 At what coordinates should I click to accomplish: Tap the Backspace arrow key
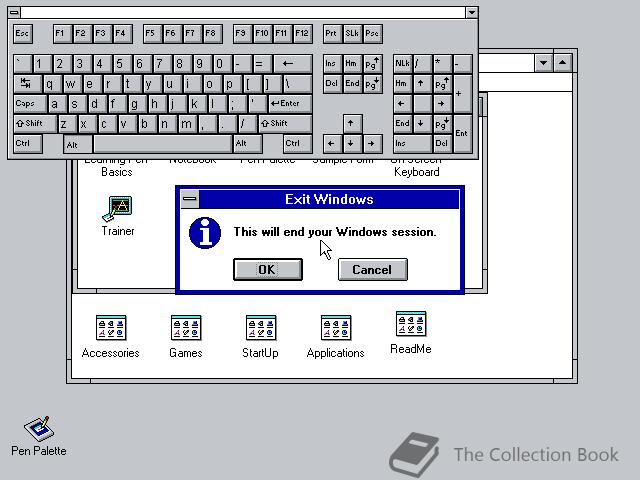293,64
